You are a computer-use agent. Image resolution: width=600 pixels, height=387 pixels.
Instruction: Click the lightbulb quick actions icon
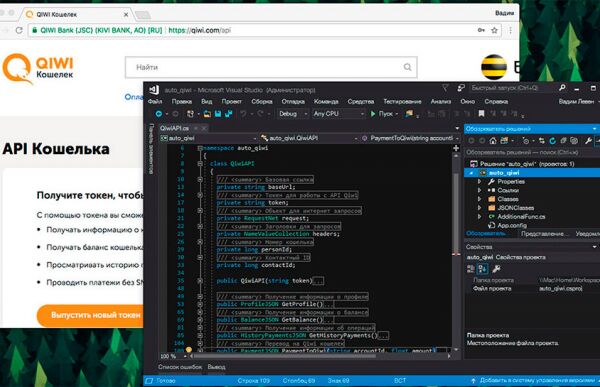pos(189,349)
